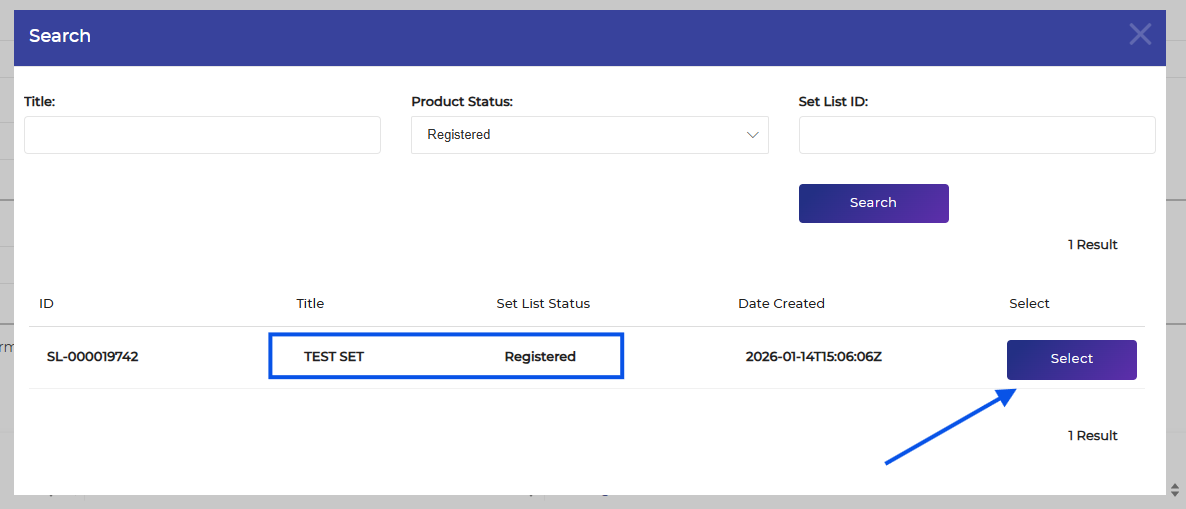Viewport: 1186px width, 509px height.
Task: Click the Select column header
Action: [x=1029, y=303]
